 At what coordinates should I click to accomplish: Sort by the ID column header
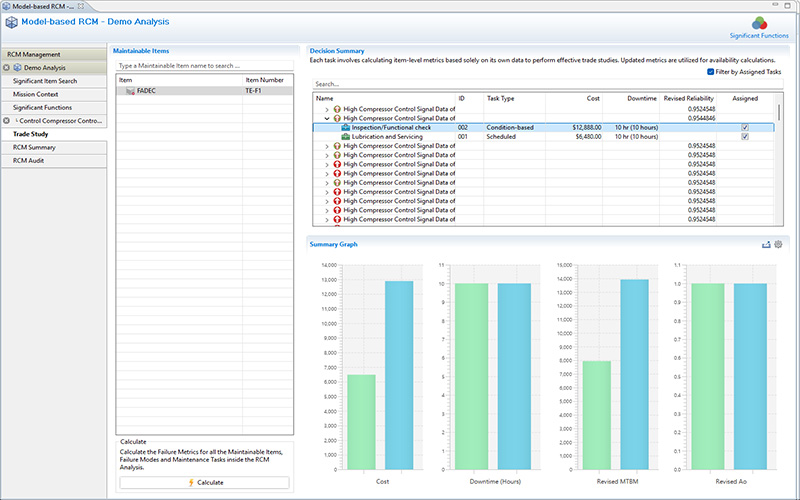[469, 98]
